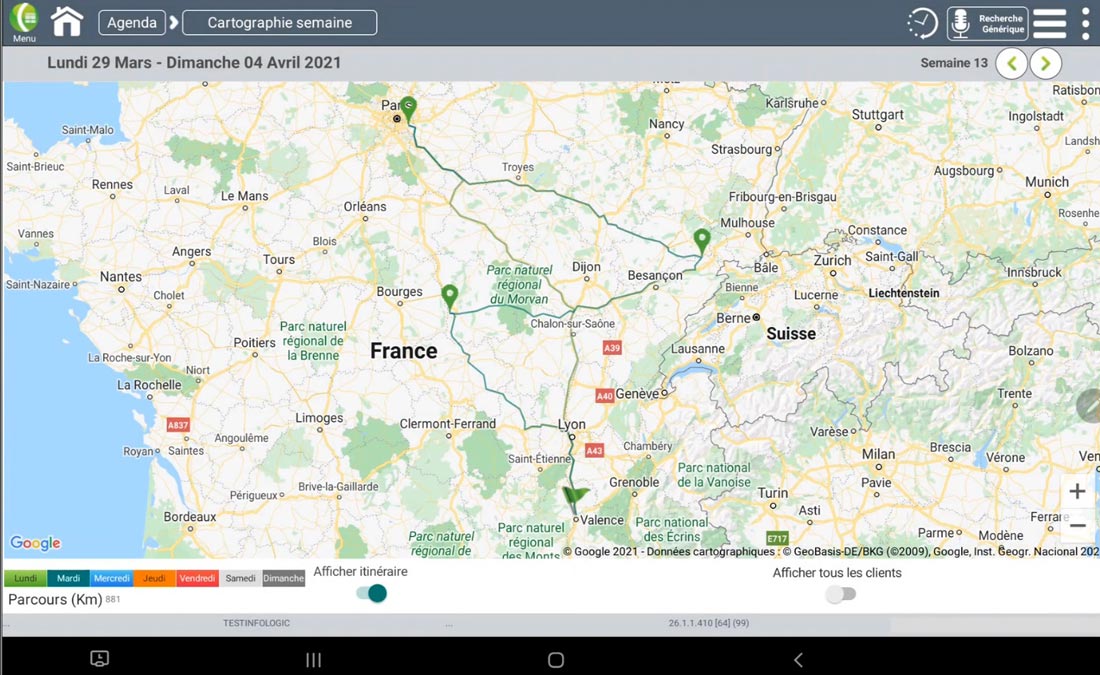Open the three-dot overflow menu

1085,23
